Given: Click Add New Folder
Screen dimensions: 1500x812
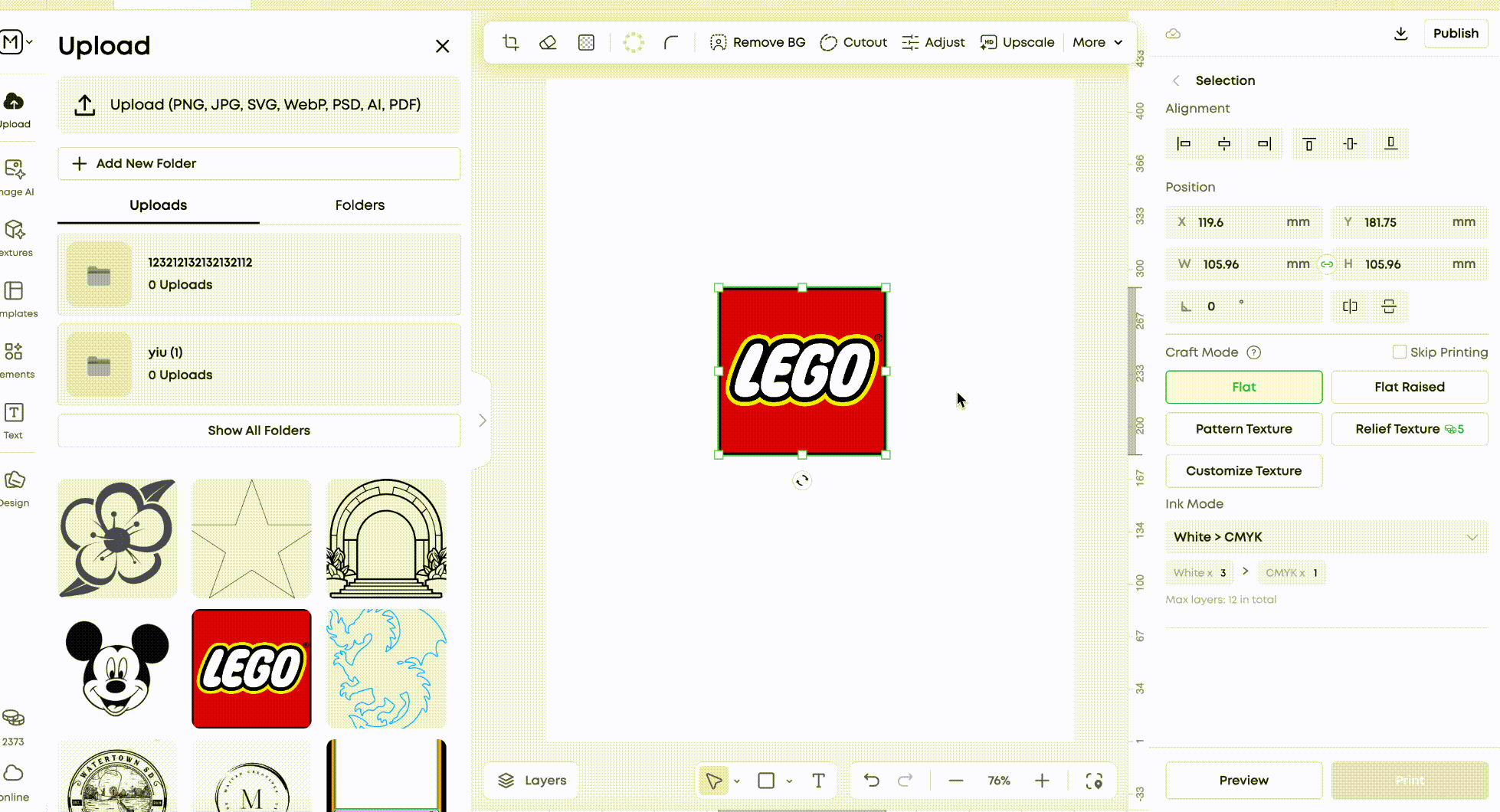Looking at the screenshot, I should pos(259,164).
